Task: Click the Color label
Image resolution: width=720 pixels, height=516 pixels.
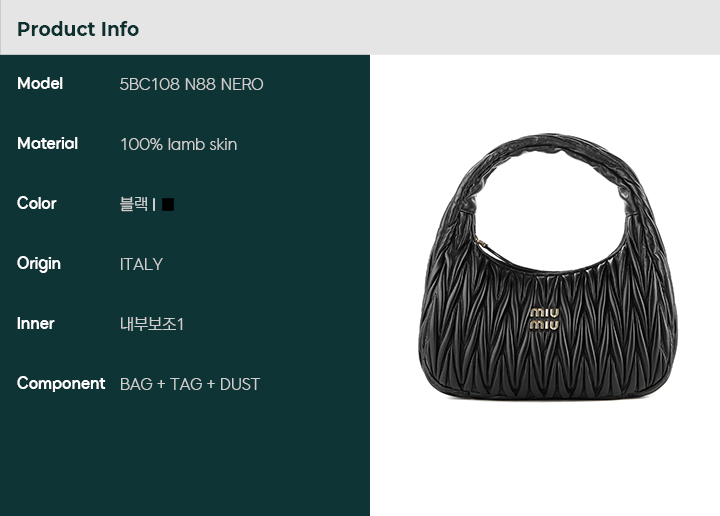Action: (37, 203)
